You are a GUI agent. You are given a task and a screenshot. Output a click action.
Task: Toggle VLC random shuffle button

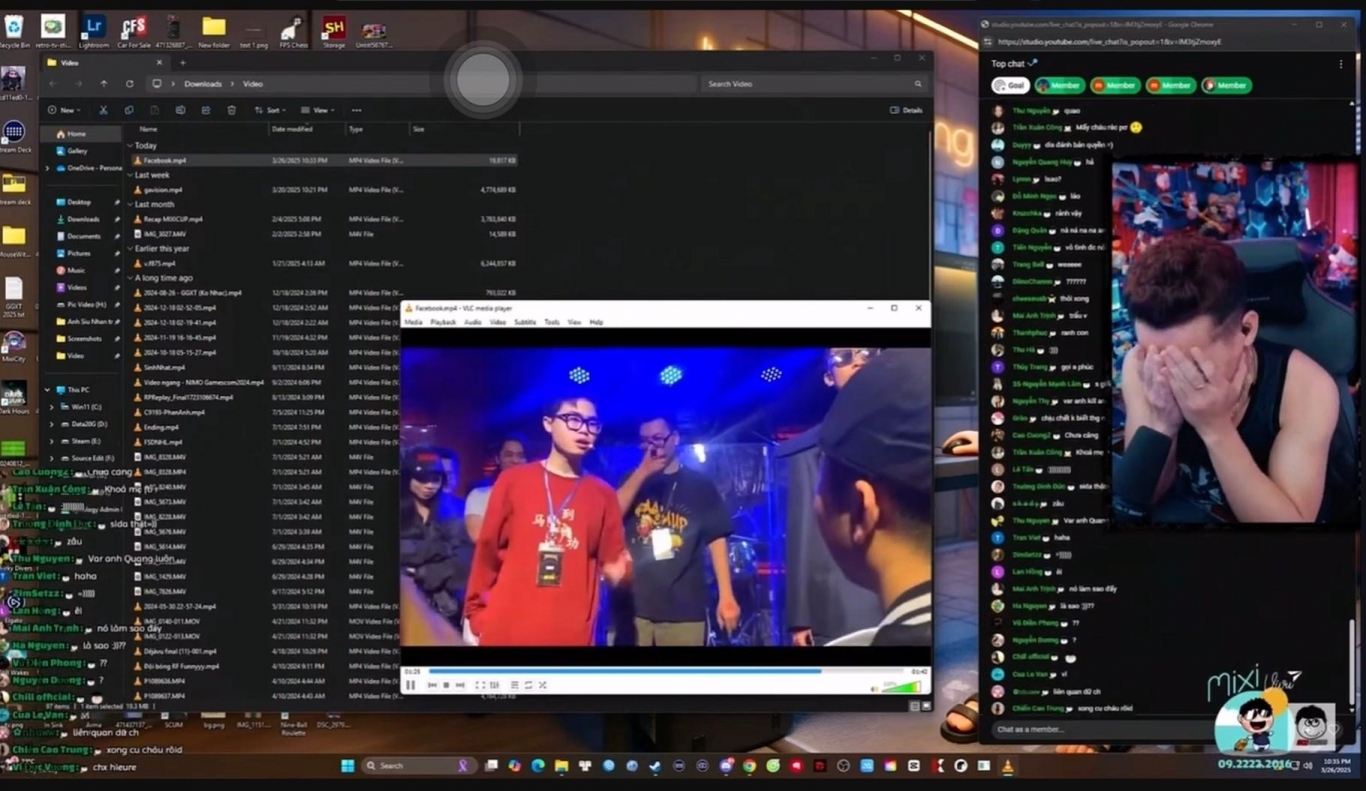(542, 685)
